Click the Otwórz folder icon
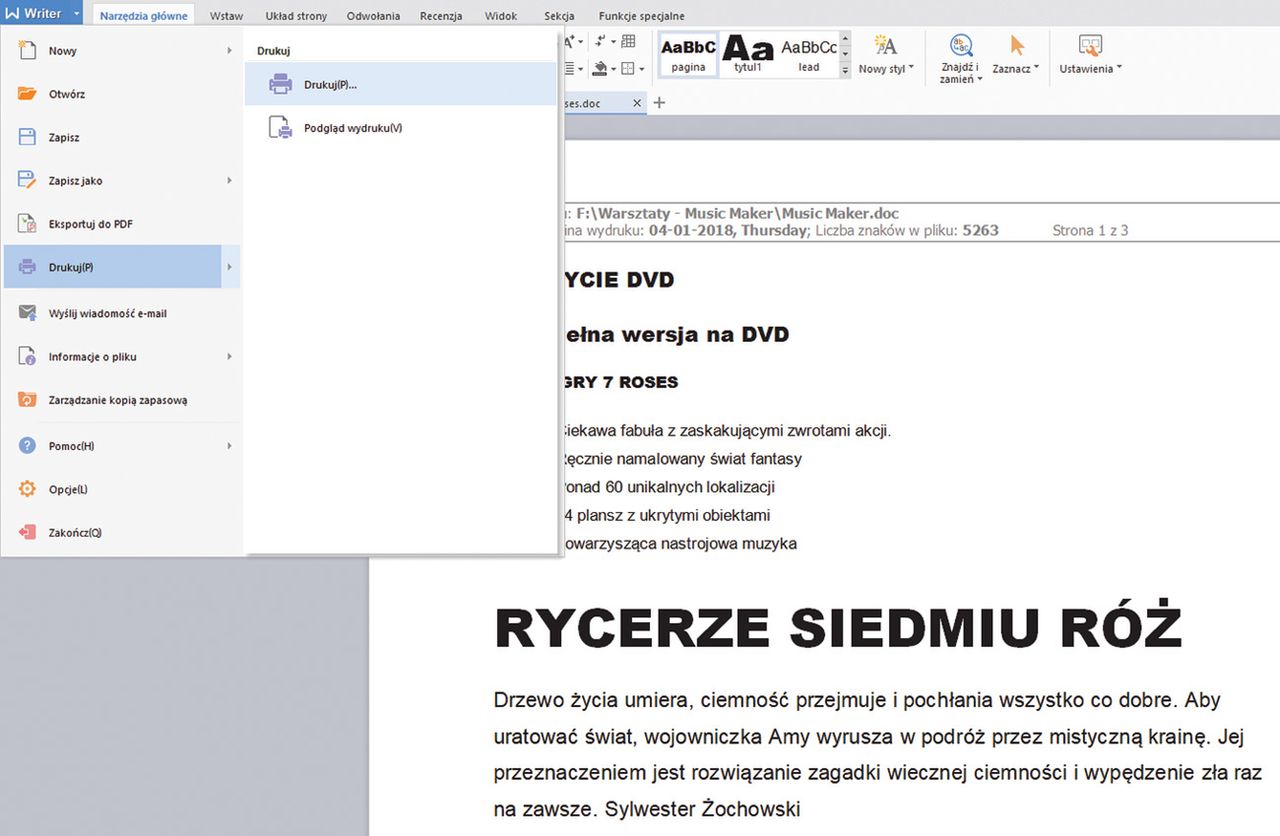The height and width of the screenshot is (836, 1280). click(x=28, y=94)
